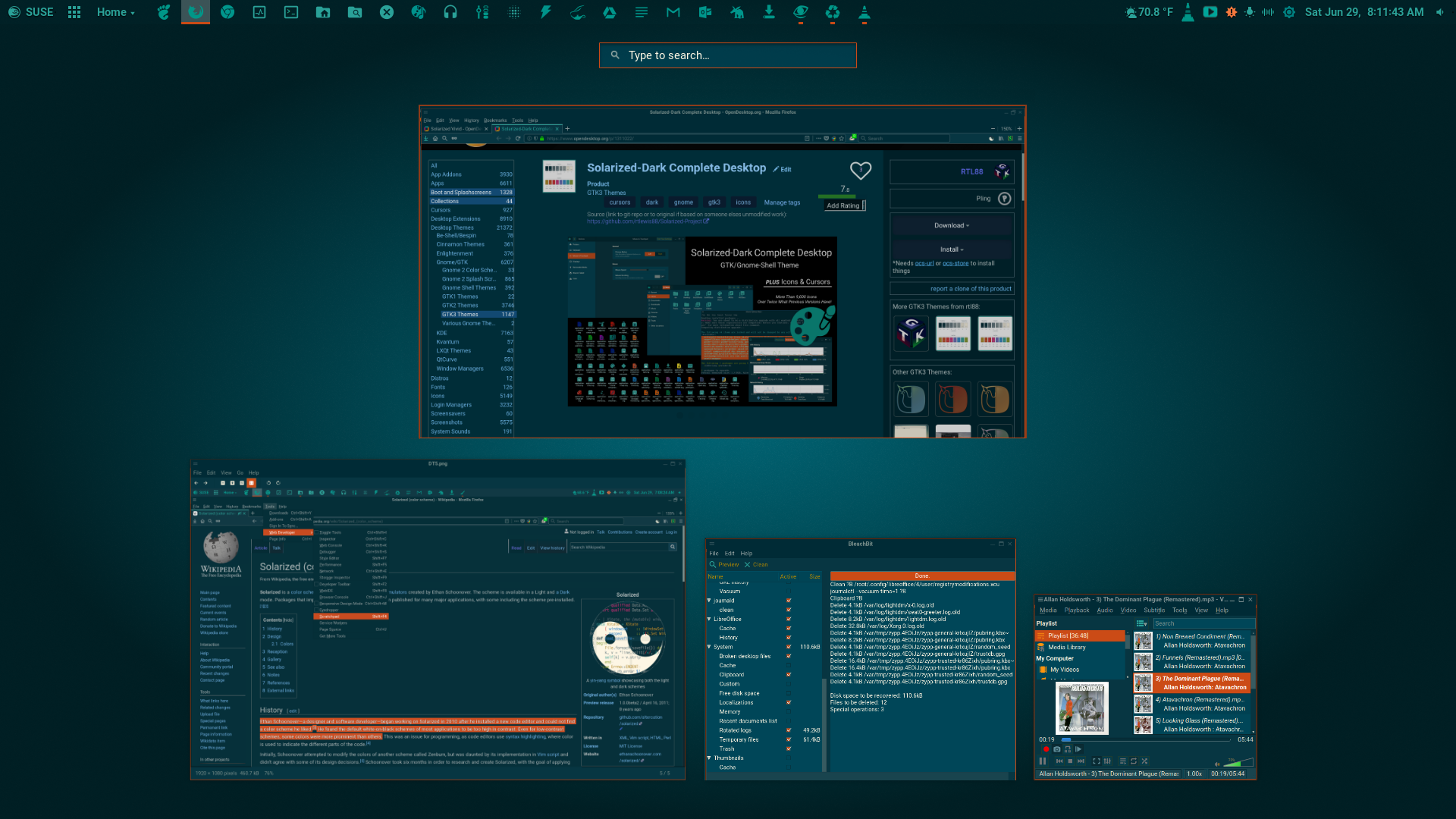Toggle the Localizations checkbox in BleachBit

[789, 702]
